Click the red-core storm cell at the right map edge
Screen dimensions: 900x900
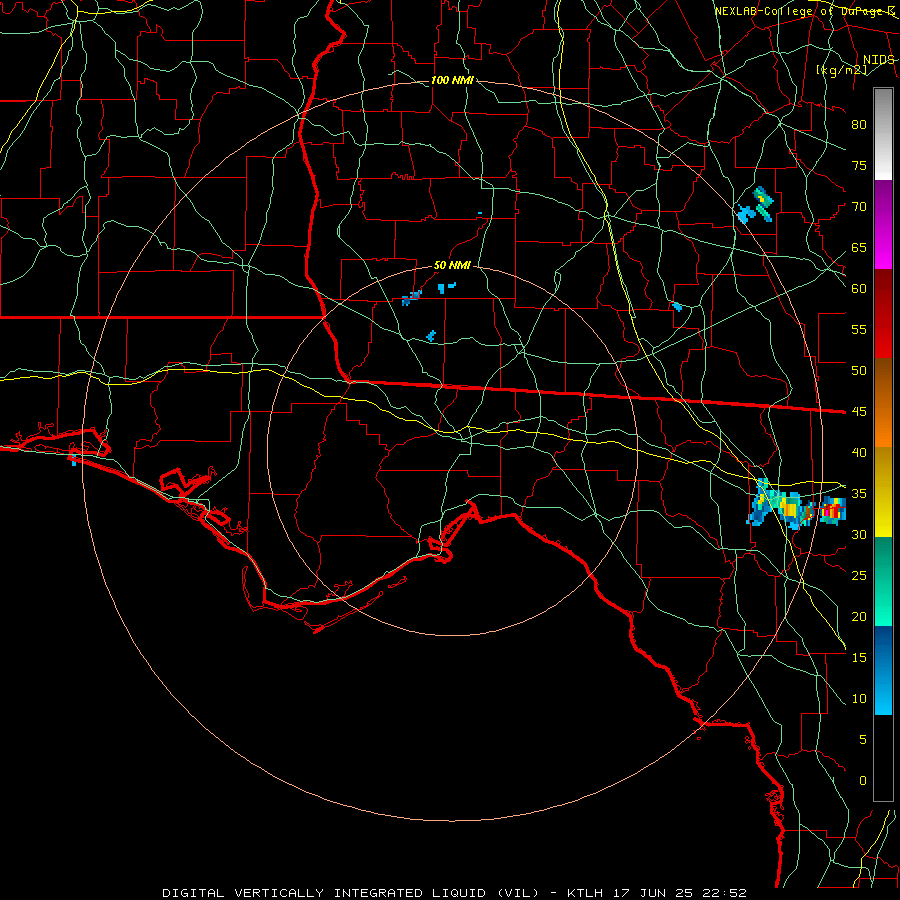(832, 510)
